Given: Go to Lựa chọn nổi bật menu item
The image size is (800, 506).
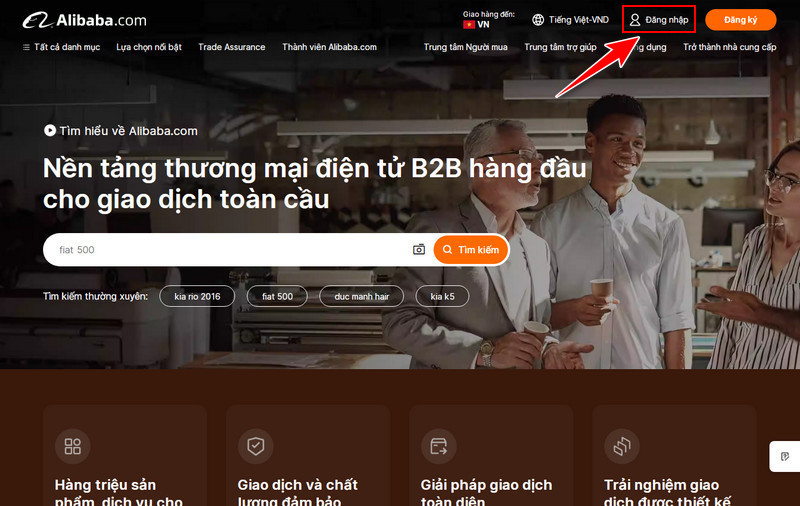Looking at the screenshot, I should (149, 47).
